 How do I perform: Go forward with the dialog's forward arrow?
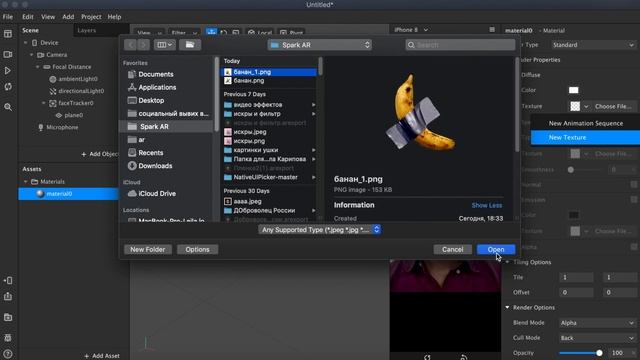click(143, 45)
